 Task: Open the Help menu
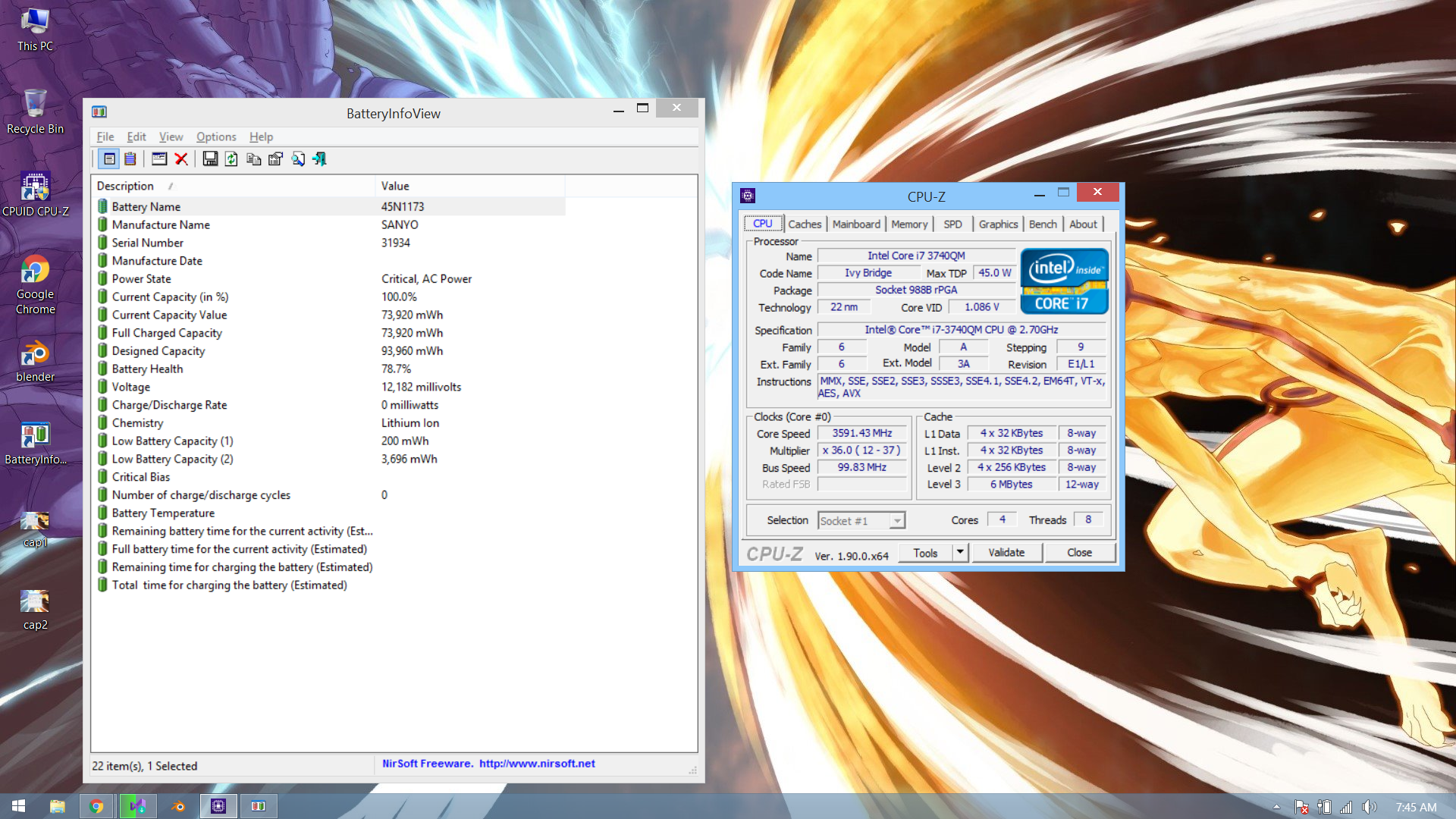(x=261, y=136)
